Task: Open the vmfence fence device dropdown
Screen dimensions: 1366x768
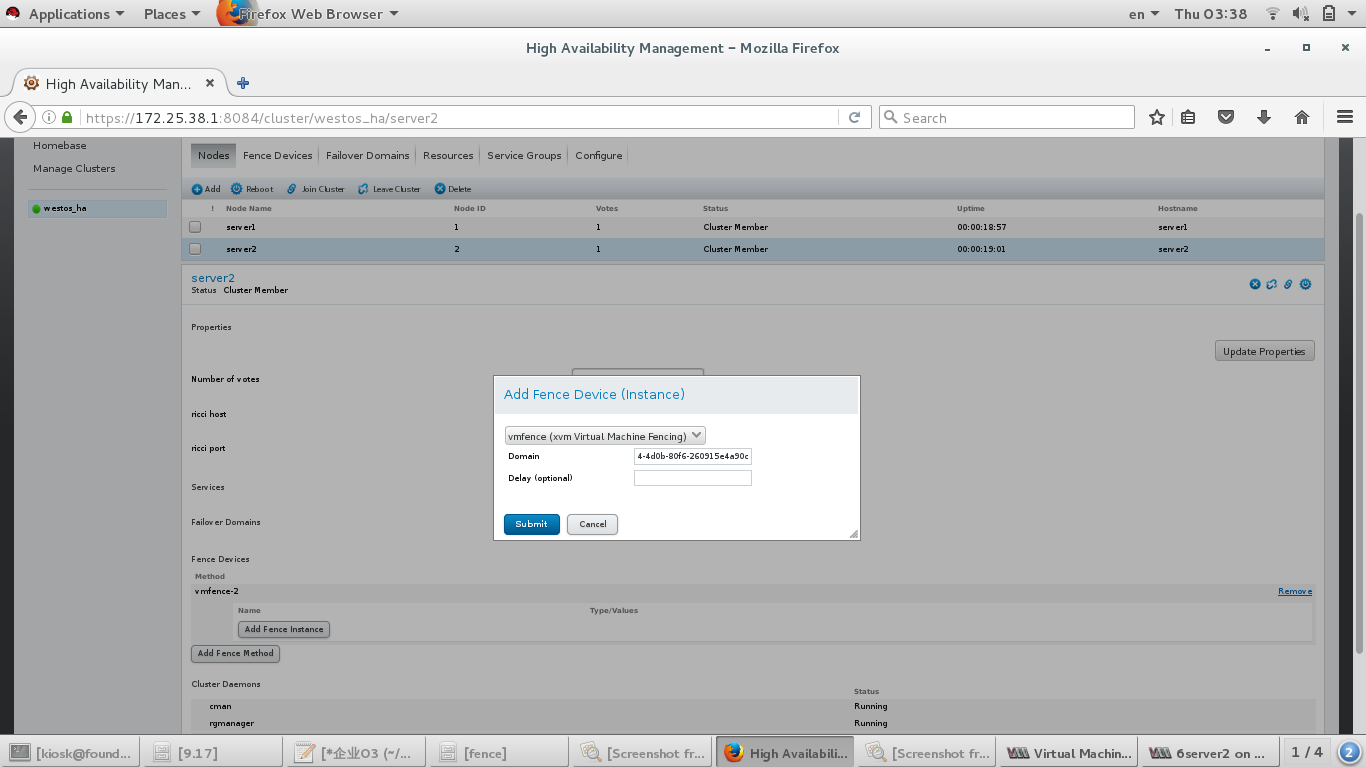Action: click(x=605, y=436)
